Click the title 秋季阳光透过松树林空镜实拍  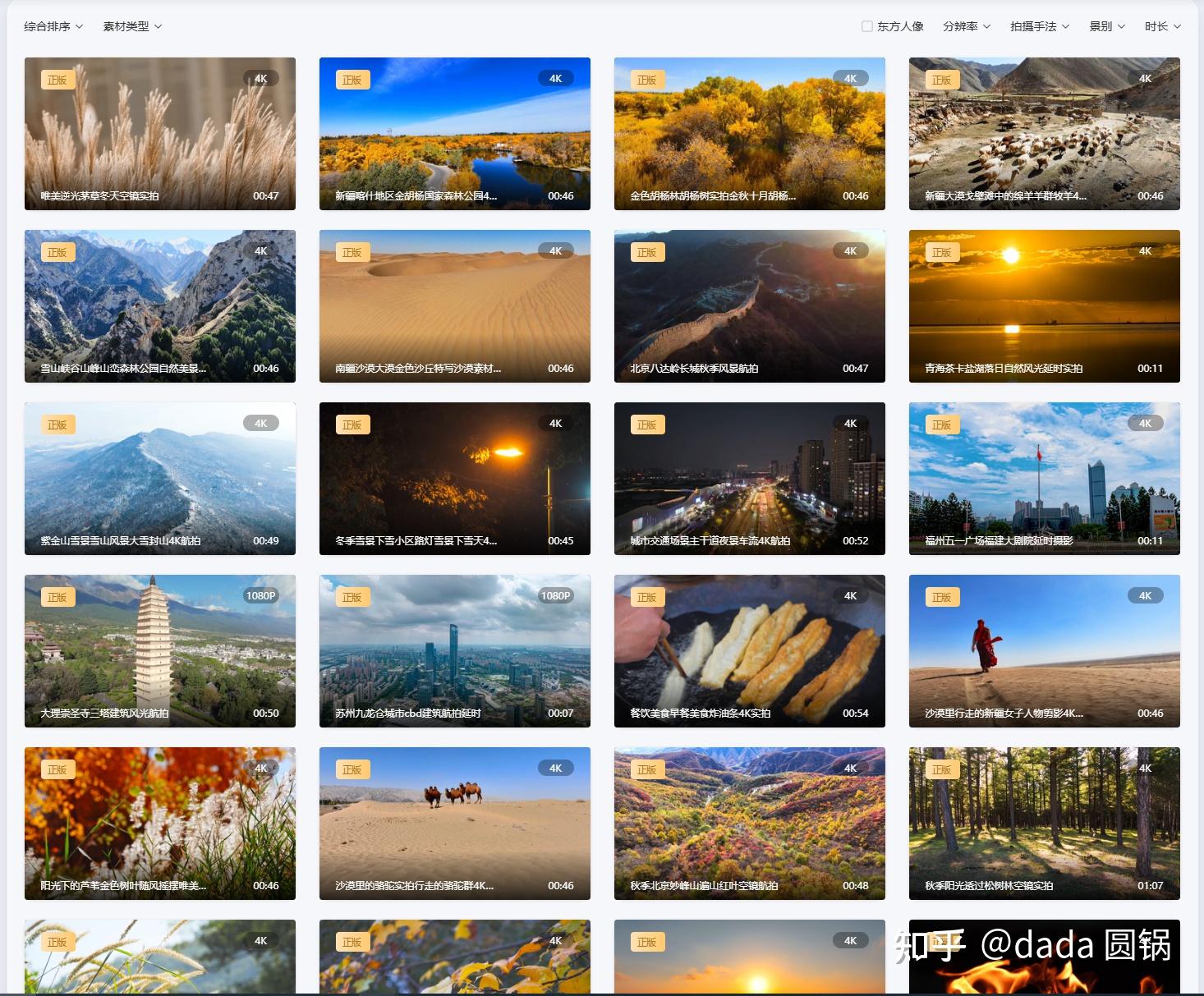(989, 886)
